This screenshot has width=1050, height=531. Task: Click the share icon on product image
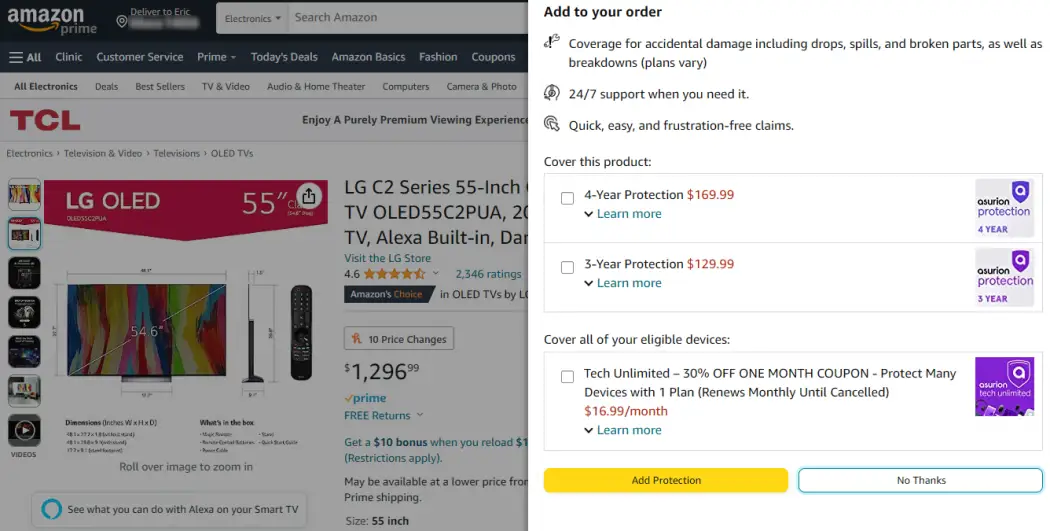click(x=309, y=196)
